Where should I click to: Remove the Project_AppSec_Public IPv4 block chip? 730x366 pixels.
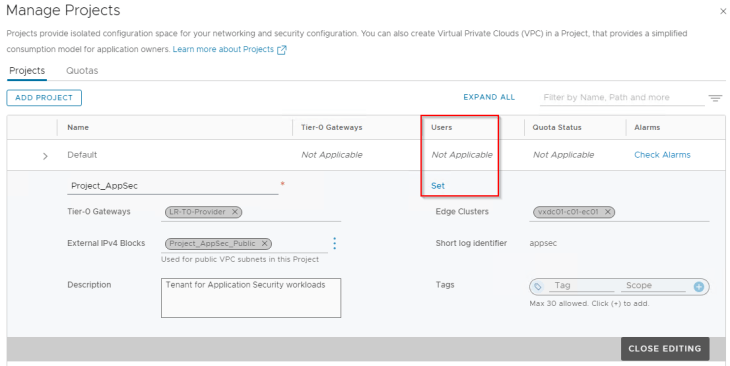pyautogui.click(x=264, y=244)
